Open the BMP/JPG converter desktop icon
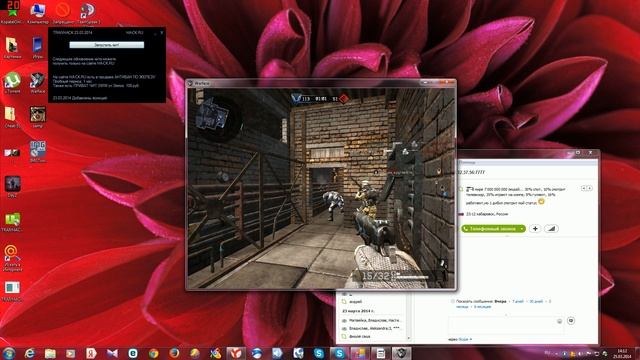Image resolution: width=640 pixels, height=360 pixels. (38, 152)
